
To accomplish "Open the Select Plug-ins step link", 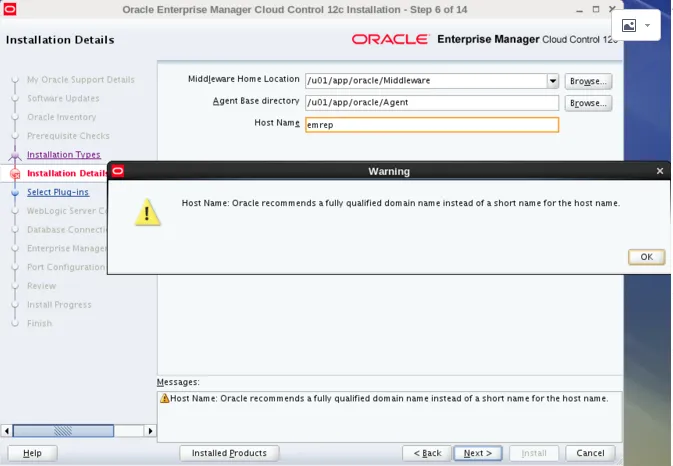I will tap(58, 192).
